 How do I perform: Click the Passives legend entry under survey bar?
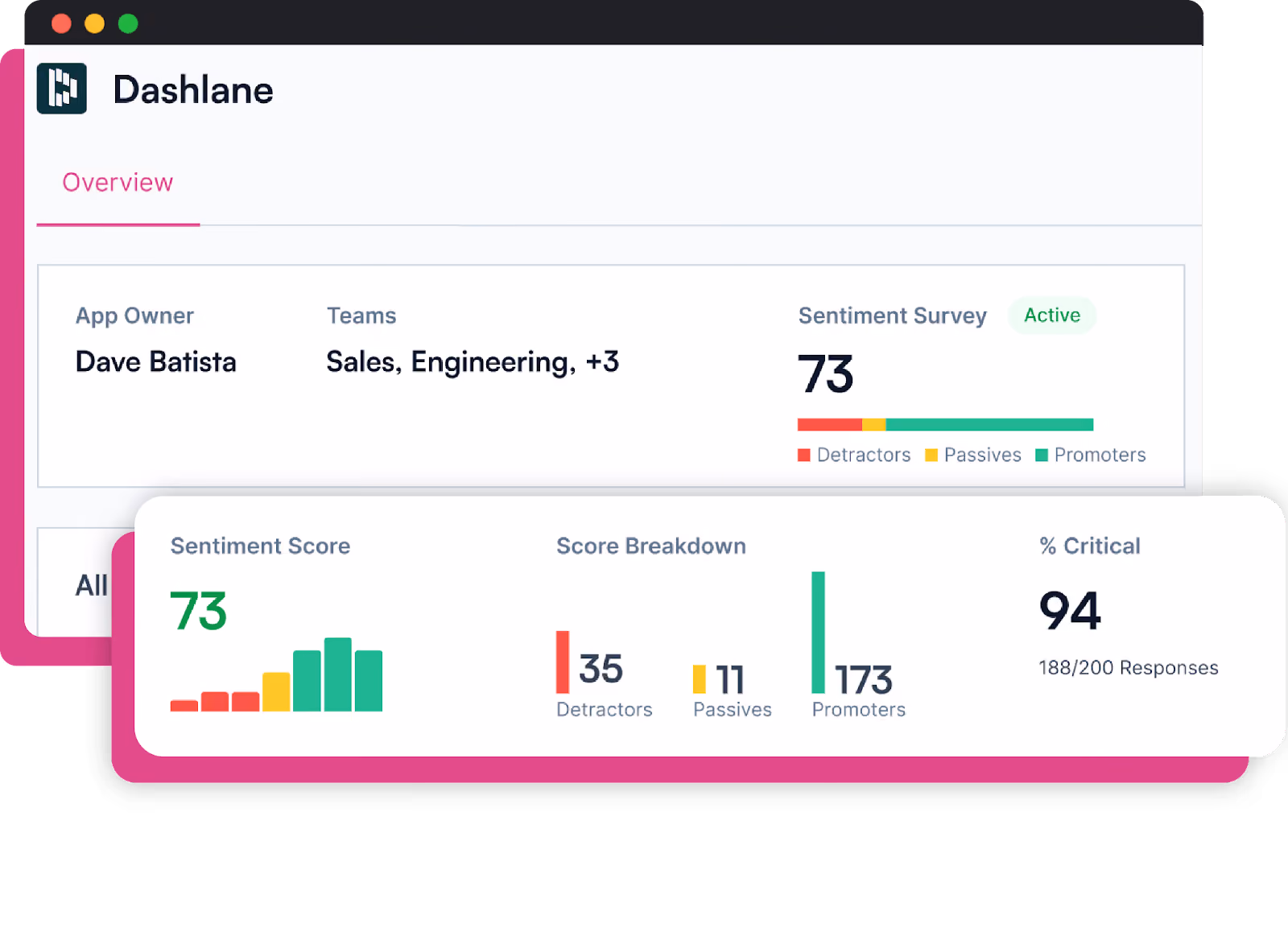(x=973, y=455)
